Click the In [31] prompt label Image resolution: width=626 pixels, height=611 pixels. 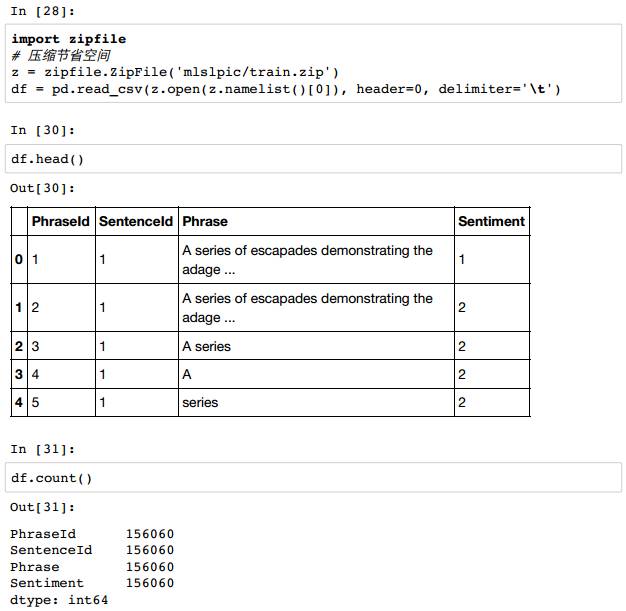(x=40, y=450)
